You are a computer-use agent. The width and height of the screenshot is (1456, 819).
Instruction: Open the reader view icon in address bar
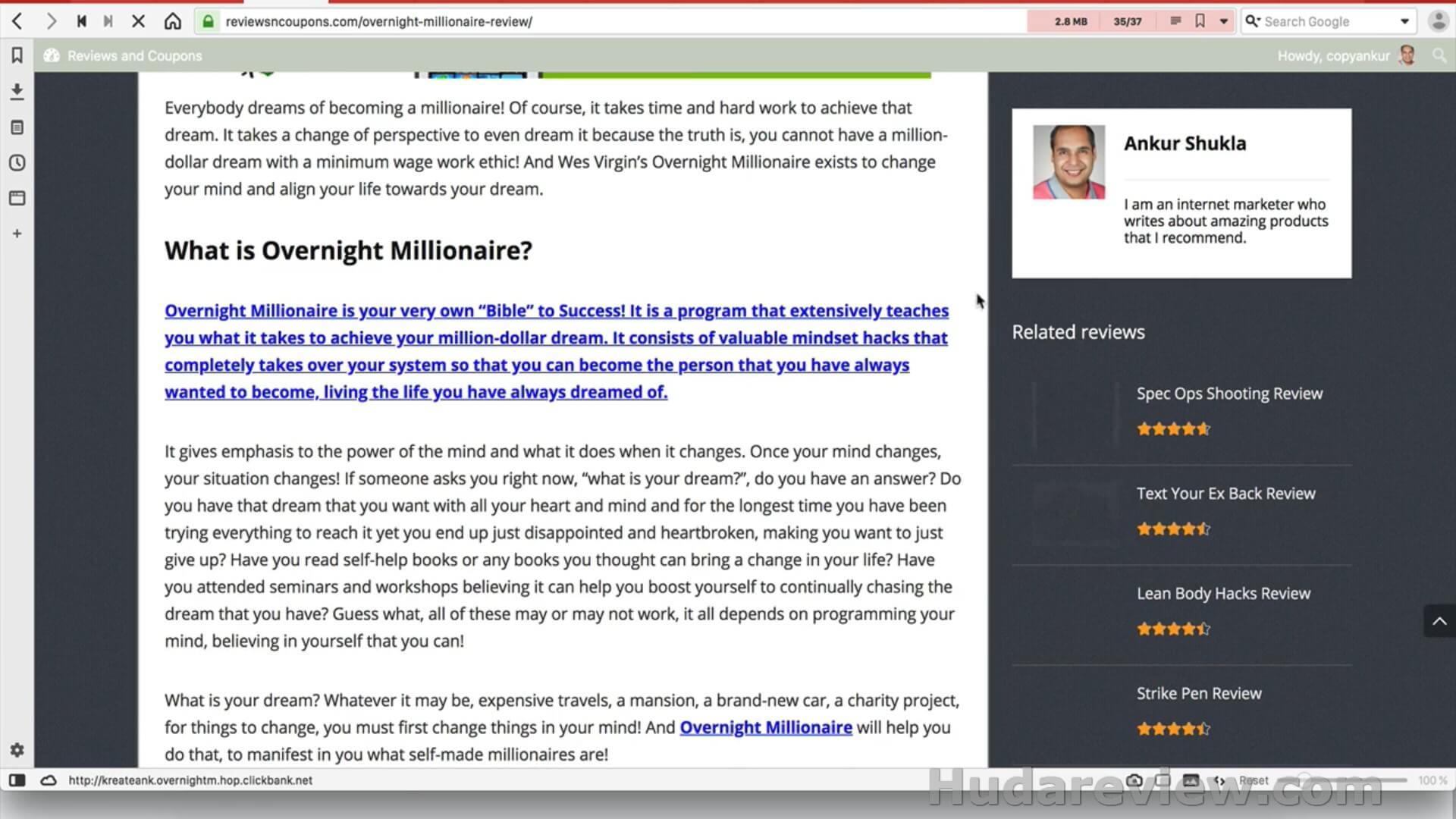click(1175, 21)
